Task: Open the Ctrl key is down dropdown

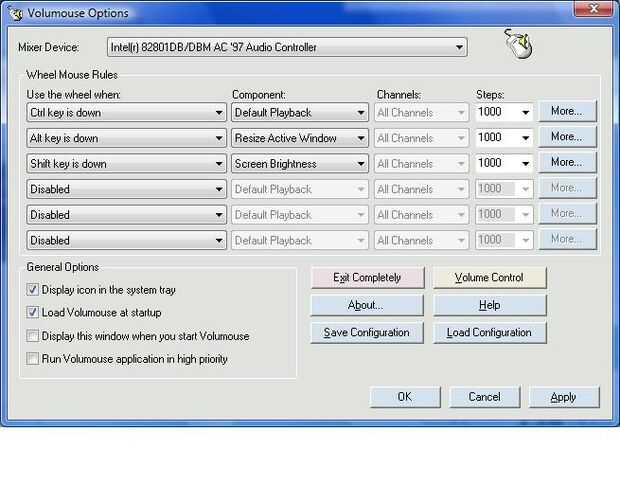Action: [x=127, y=113]
